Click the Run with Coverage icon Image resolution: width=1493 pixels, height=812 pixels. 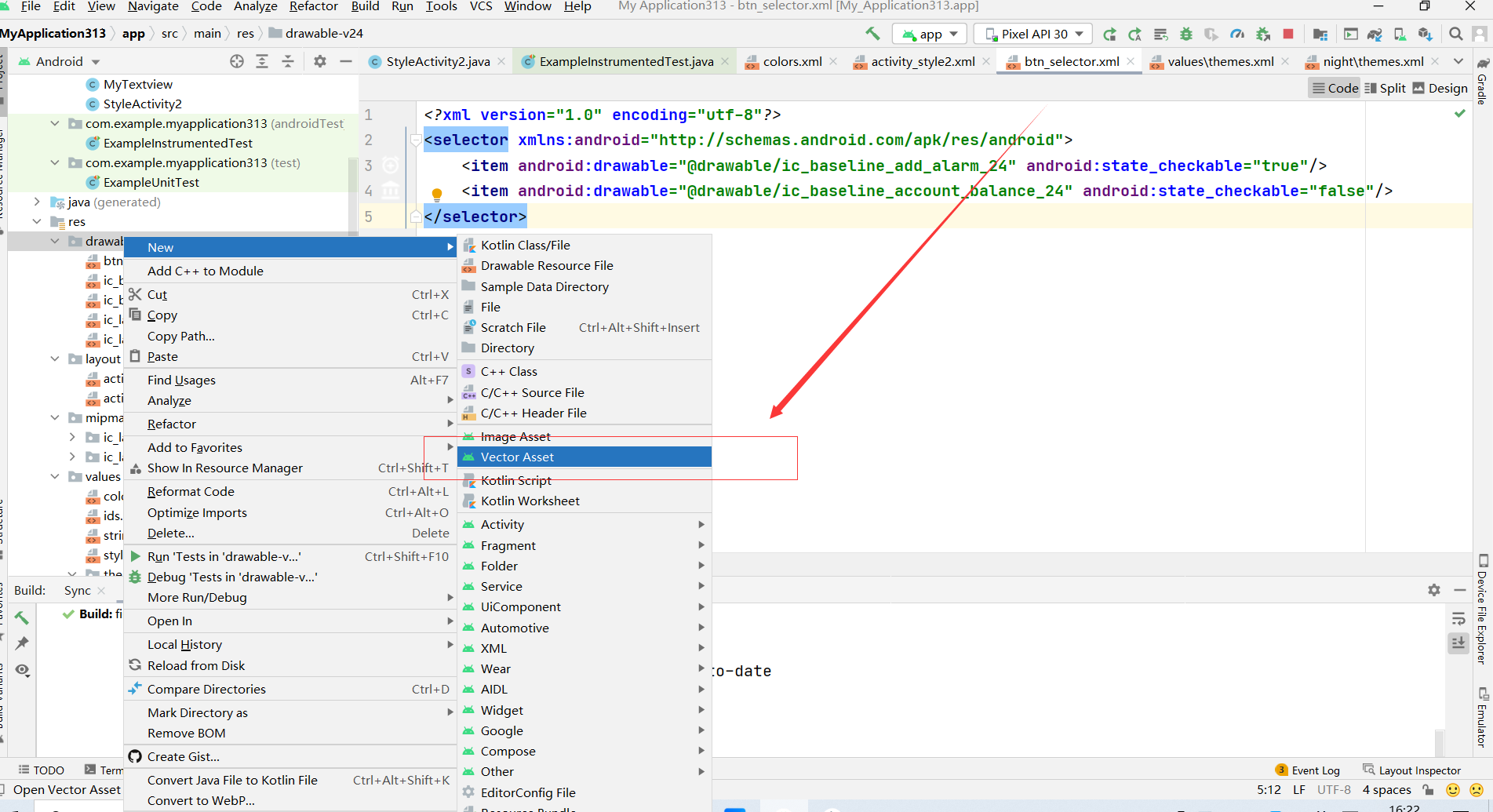tap(1211, 34)
